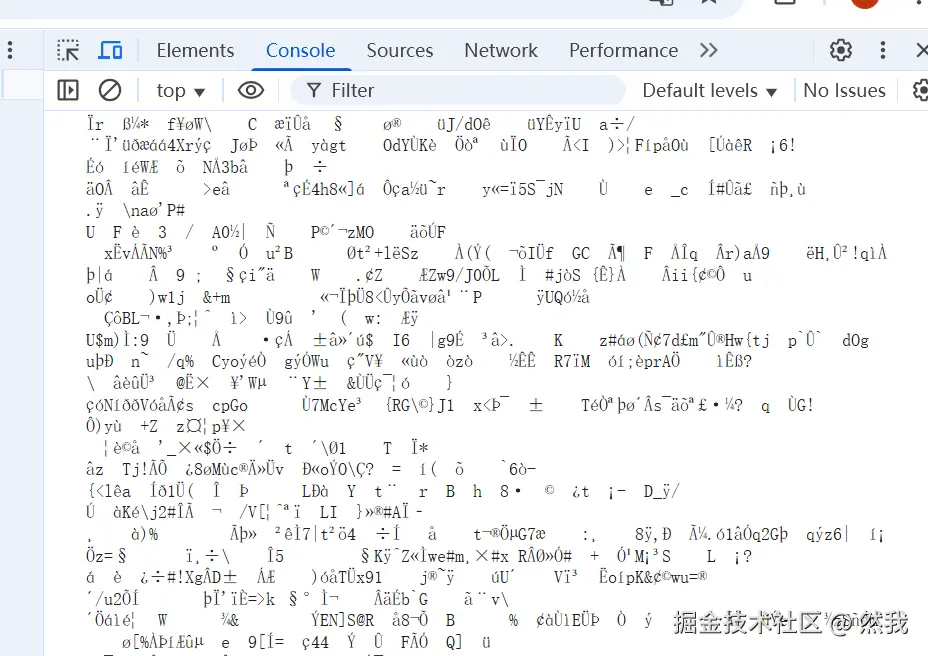The width and height of the screenshot is (928, 656).
Task: Go to the Performance tab
Action: [623, 50]
